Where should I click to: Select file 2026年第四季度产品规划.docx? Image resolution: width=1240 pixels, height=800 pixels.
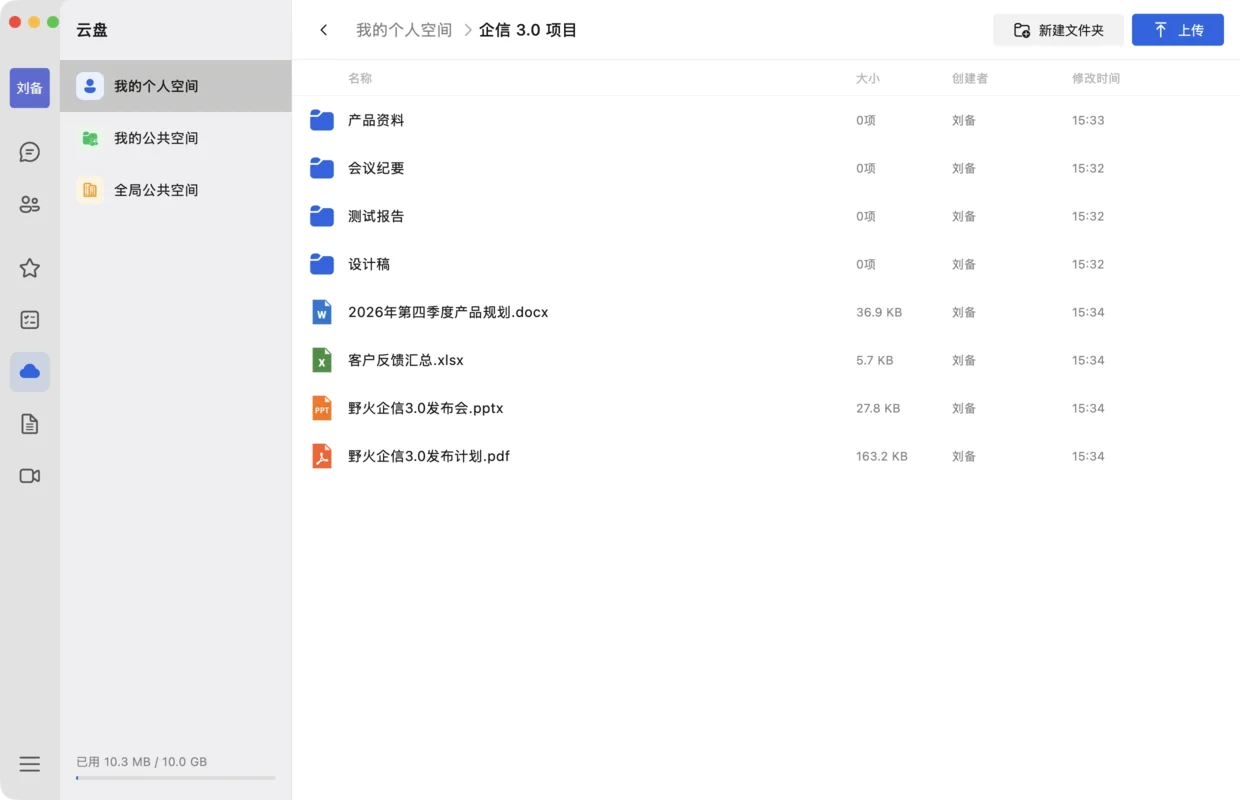448,312
